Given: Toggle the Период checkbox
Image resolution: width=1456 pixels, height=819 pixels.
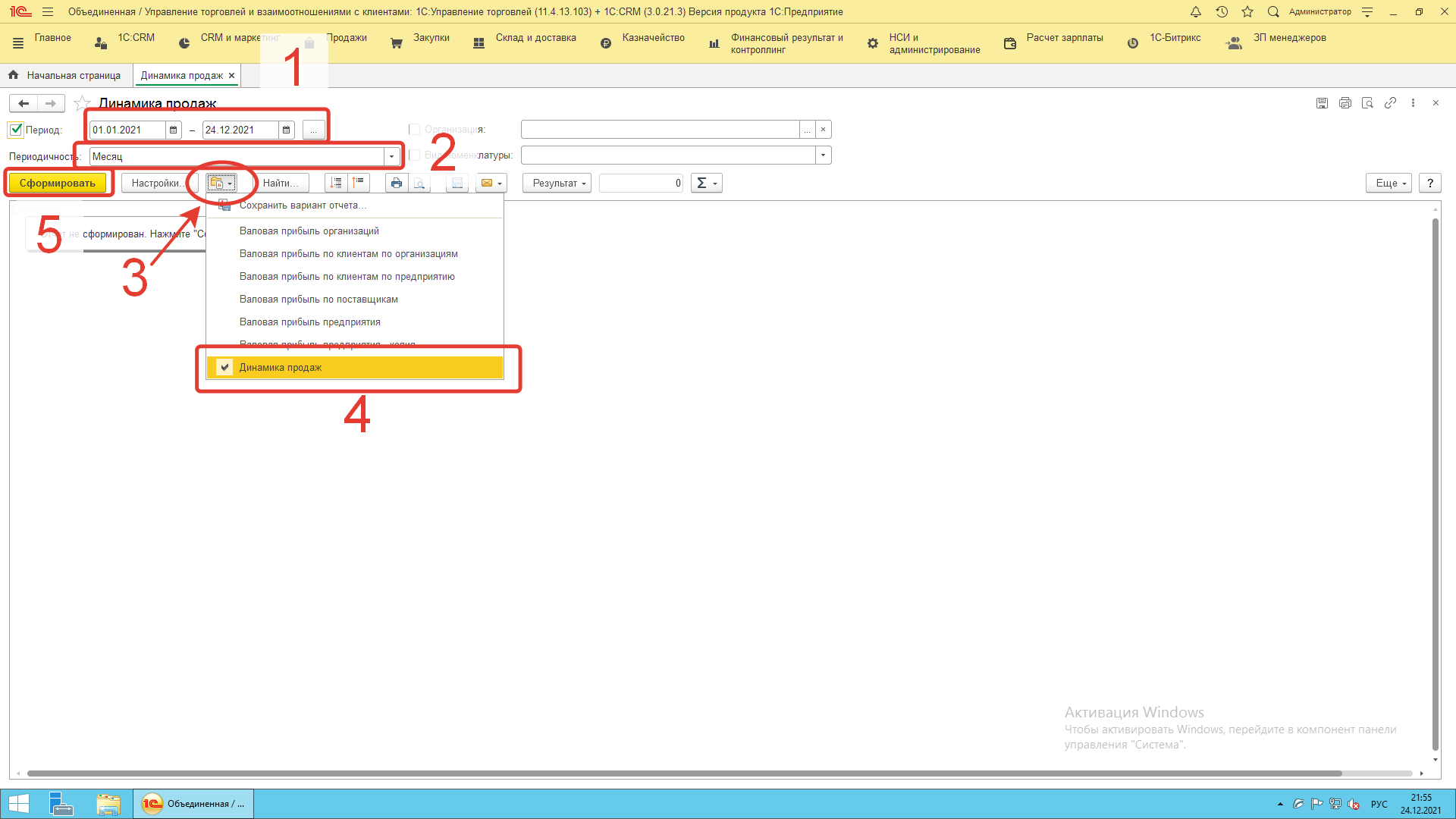Looking at the screenshot, I should pos(16,130).
